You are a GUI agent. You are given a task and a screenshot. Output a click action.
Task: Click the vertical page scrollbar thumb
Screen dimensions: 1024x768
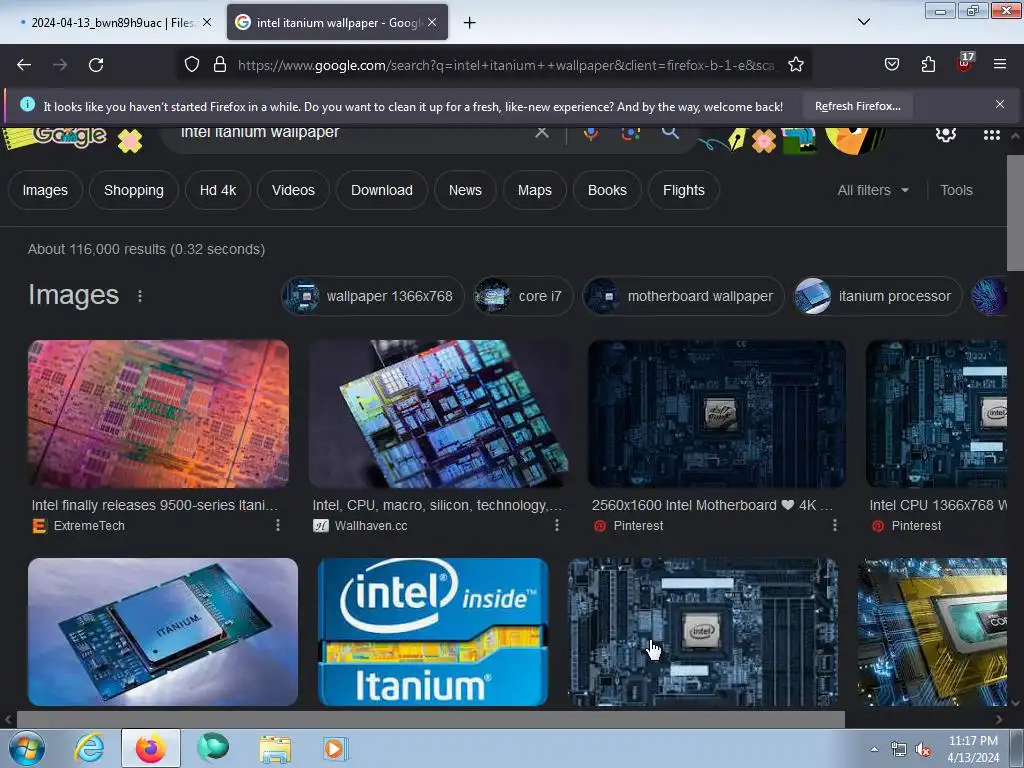pyautogui.click(x=1015, y=213)
